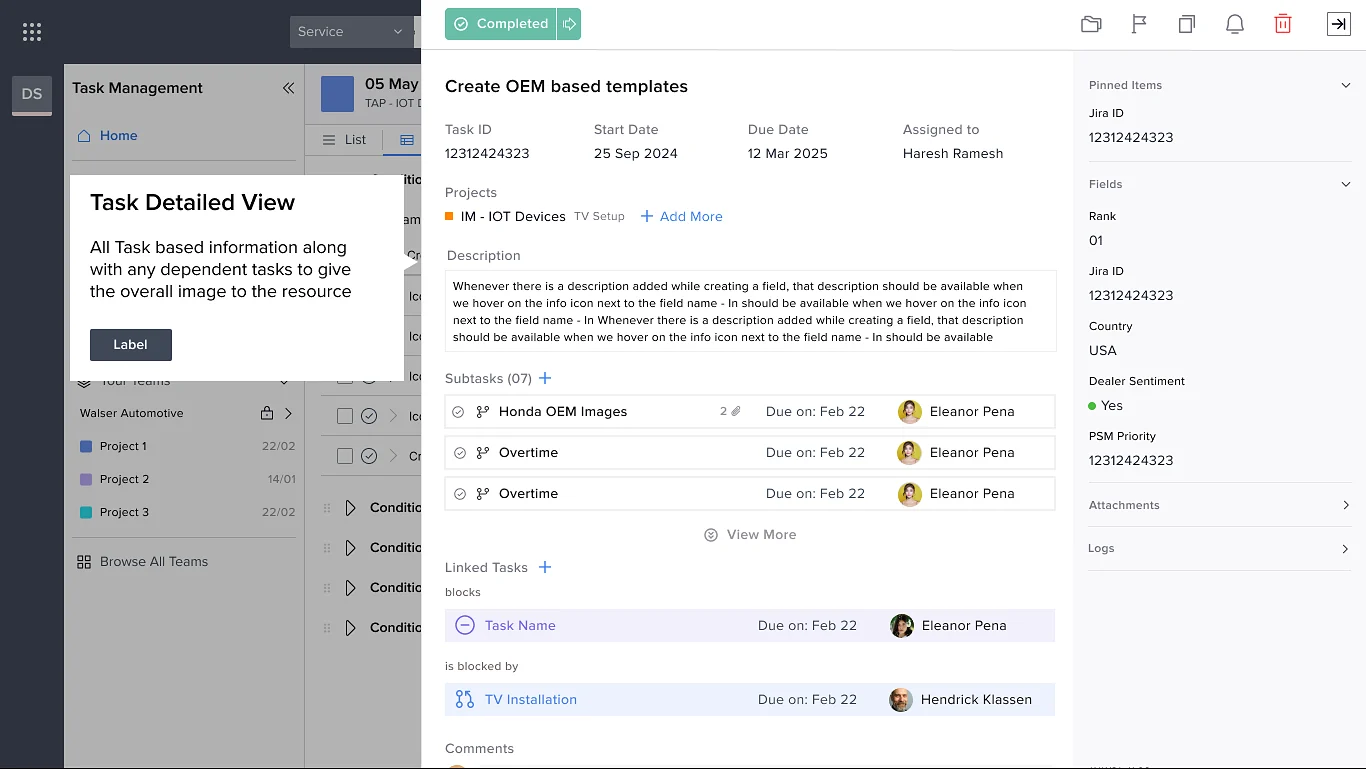Open the attachment paperclip on Honda OEM Images
The image size is (1366, 769).
click(736, 411)
